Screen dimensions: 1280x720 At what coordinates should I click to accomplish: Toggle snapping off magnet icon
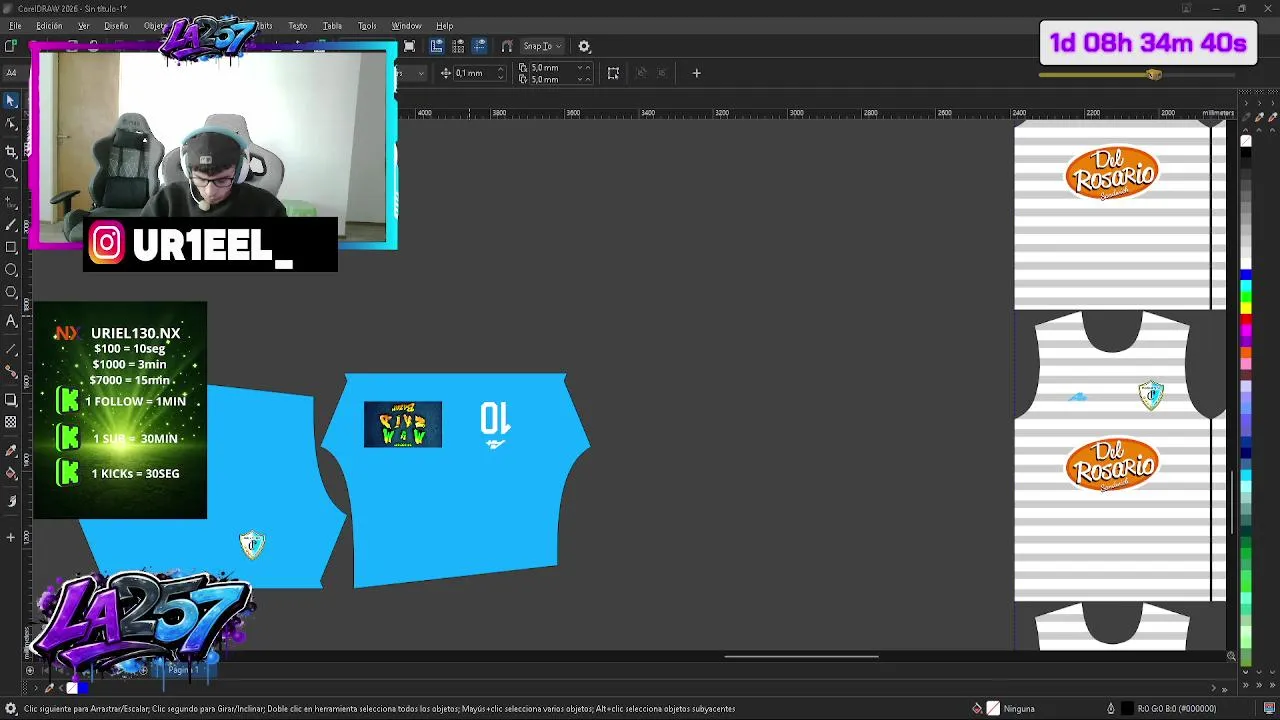click(507, 46)
